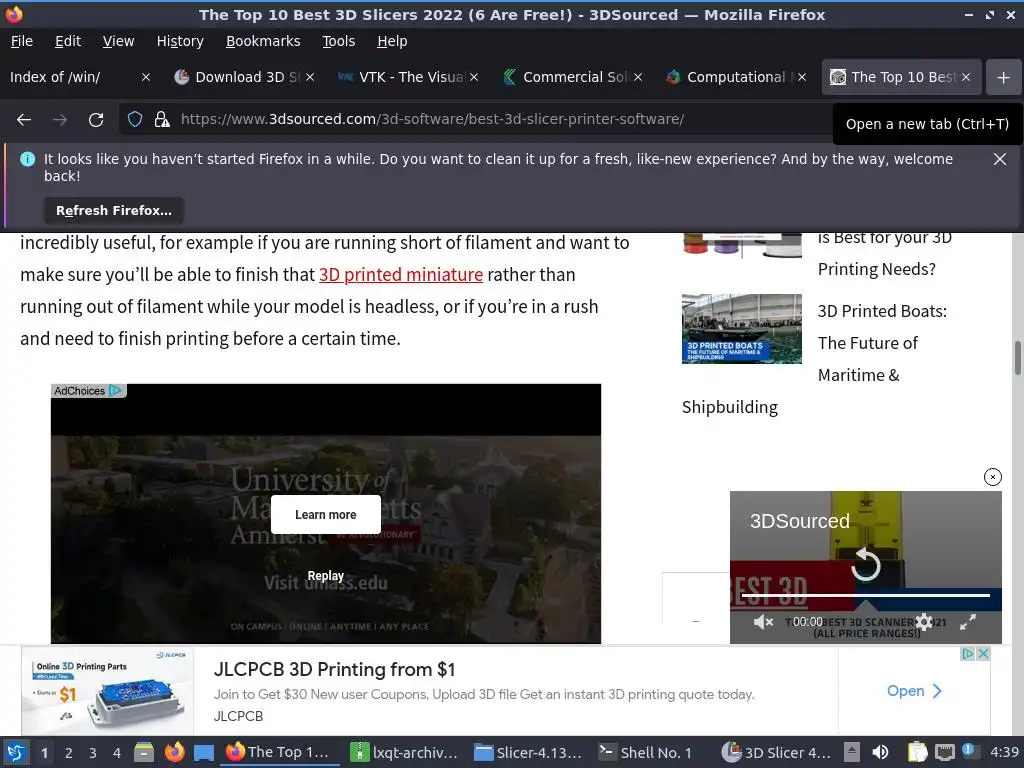Launch Firefox from taskbar quicklaunch
The width and height of the screenshot is (1024, 768).
click(174, 752)
